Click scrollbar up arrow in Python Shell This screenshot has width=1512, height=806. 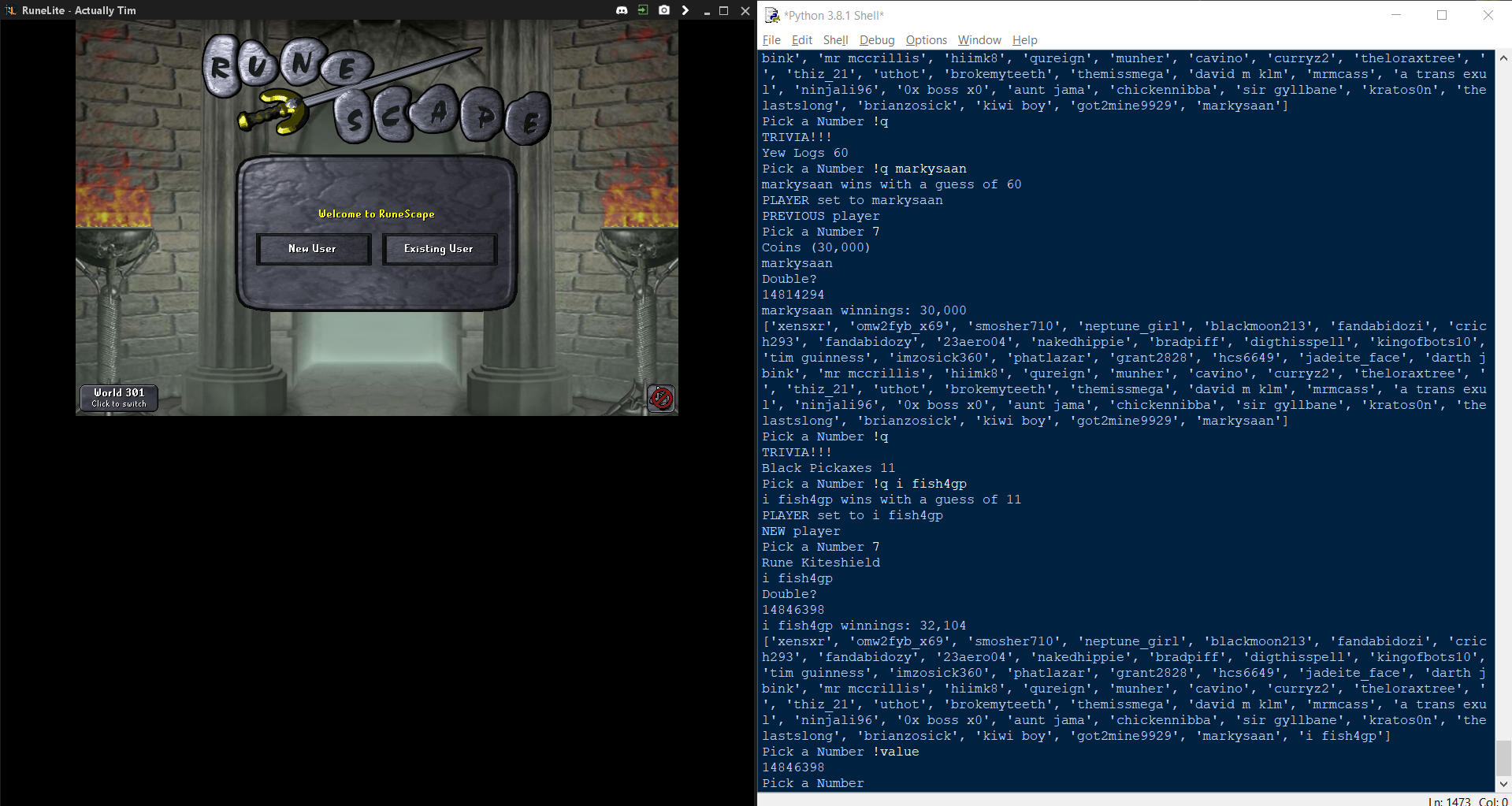1503,58
